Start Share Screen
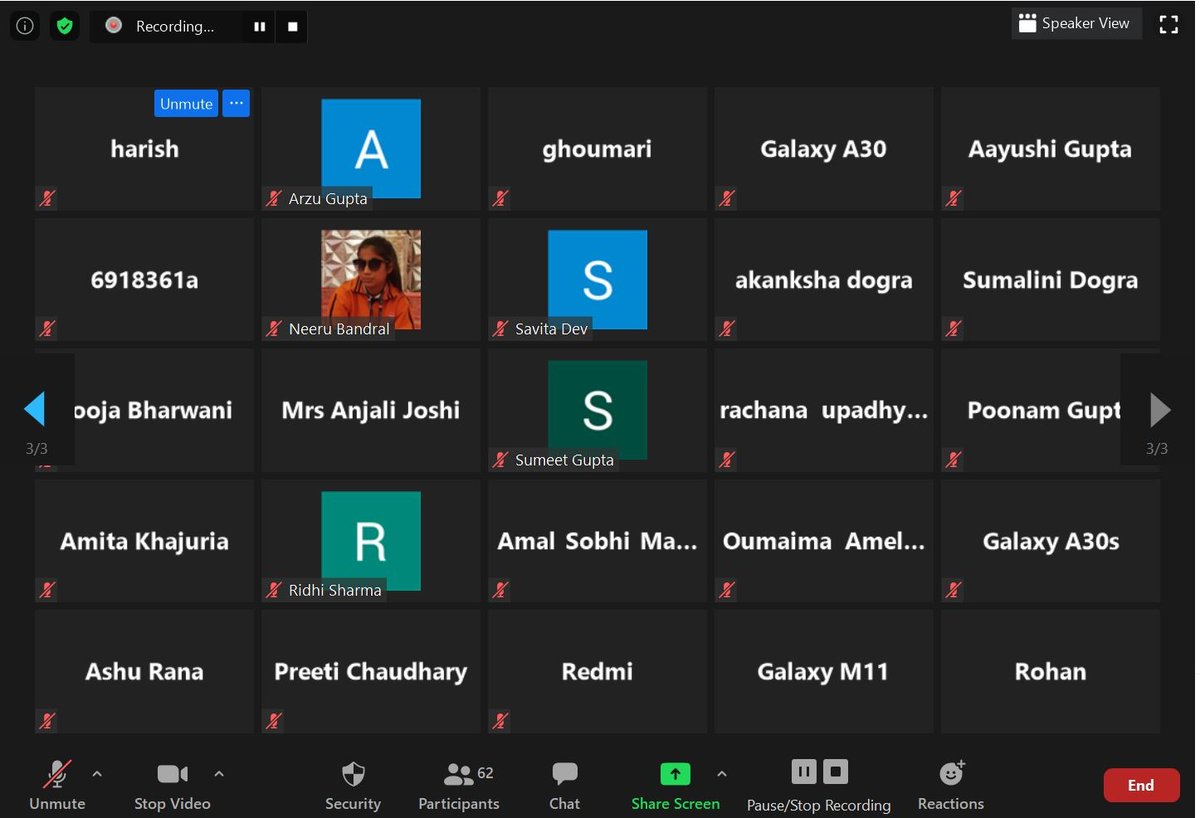 (675, 785)
